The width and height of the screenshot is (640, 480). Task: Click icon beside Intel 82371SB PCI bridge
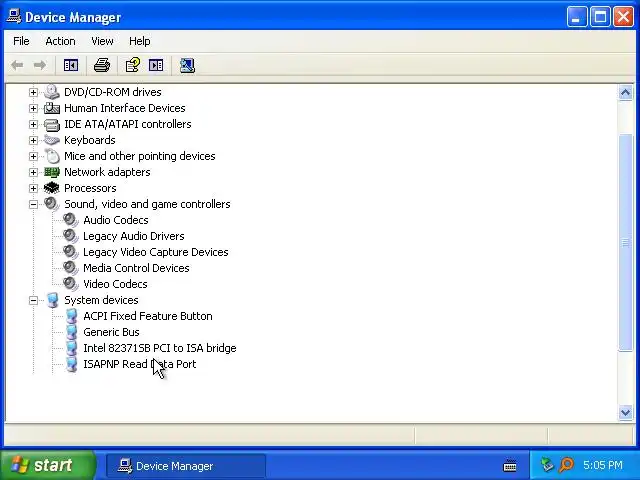[71, 348]
